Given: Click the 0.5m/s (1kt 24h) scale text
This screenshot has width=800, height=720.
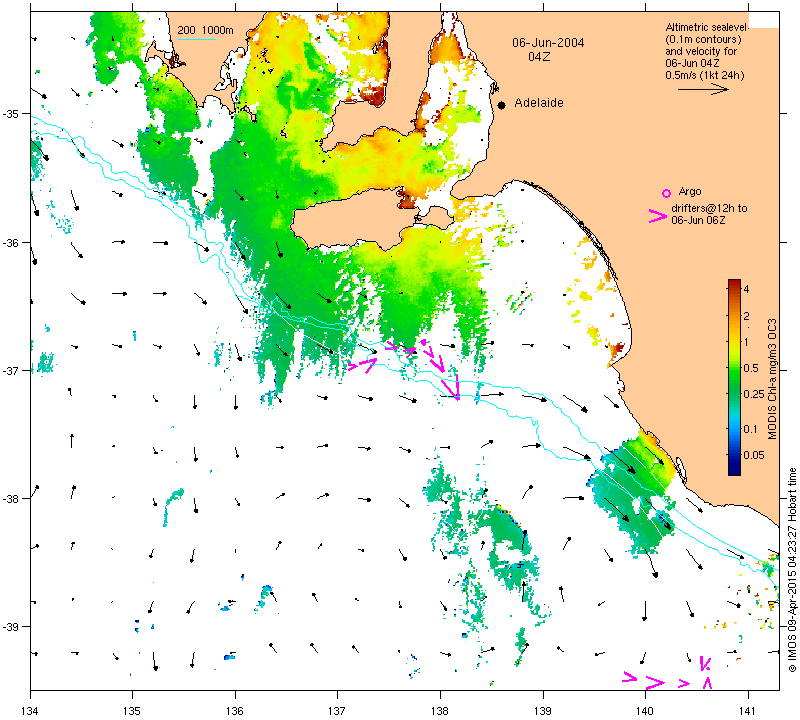Looking at the screenshot, I should [x=705, y=76].
